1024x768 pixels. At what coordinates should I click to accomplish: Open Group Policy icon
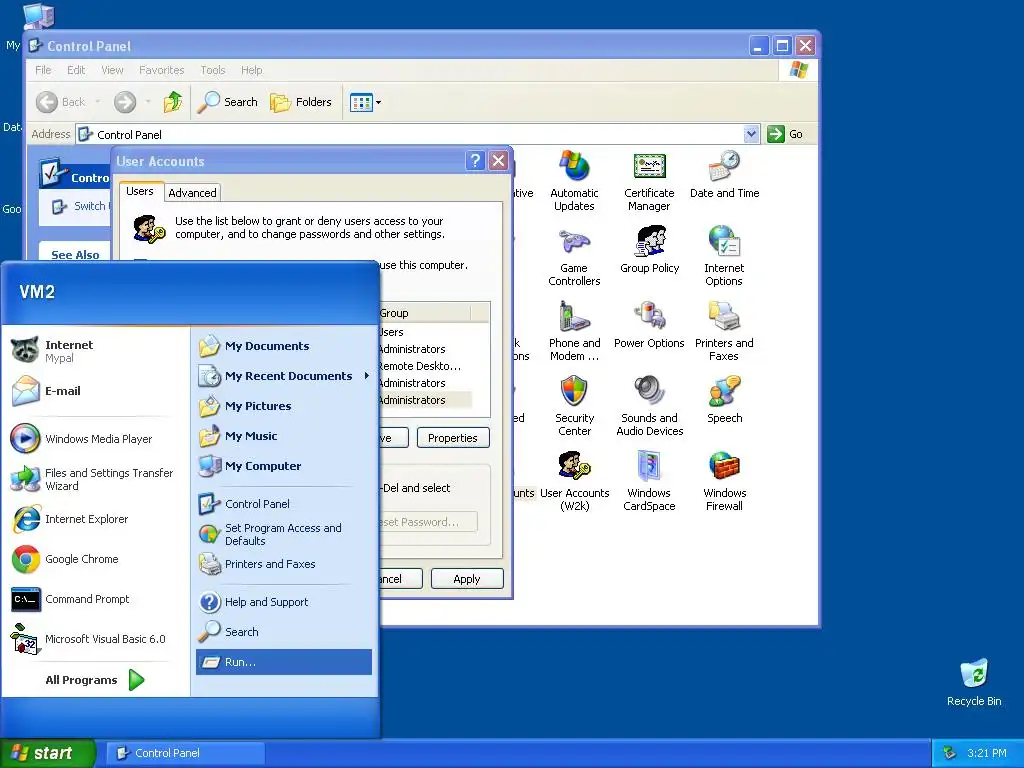pyautogui.click(x=650, y=250)
